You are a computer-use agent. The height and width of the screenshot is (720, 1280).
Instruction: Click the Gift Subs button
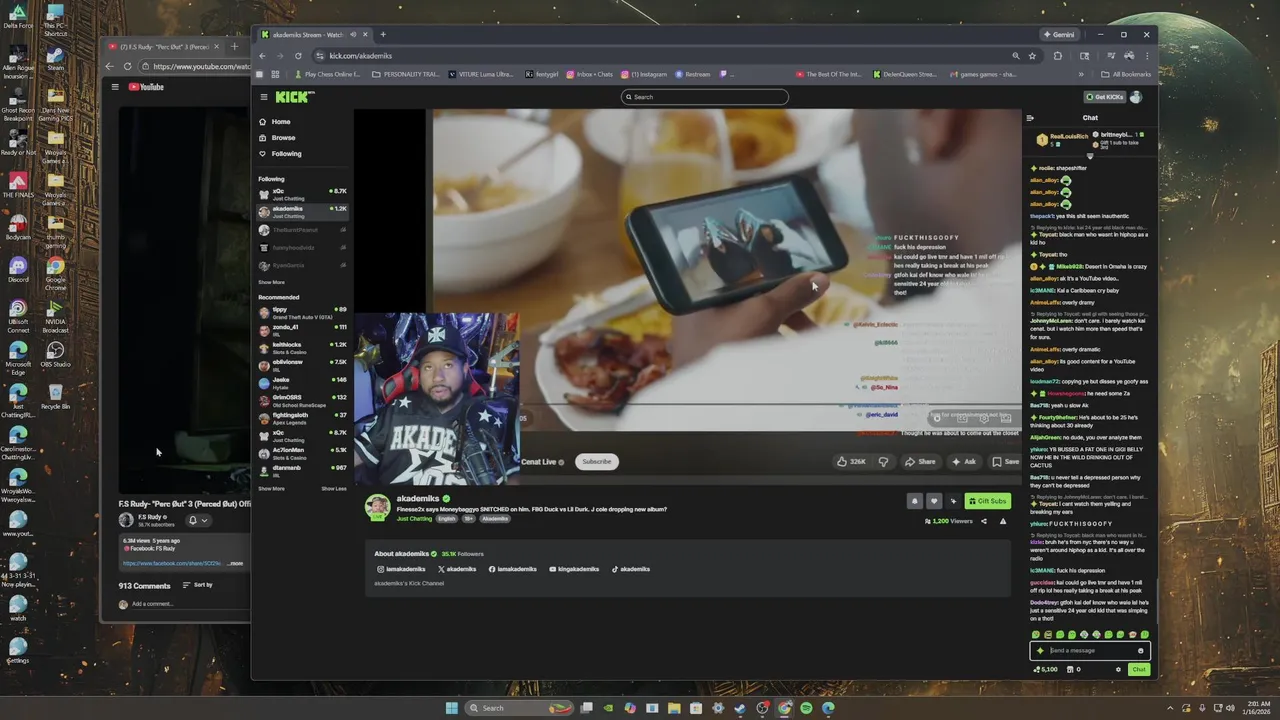[x=987, y=501]
